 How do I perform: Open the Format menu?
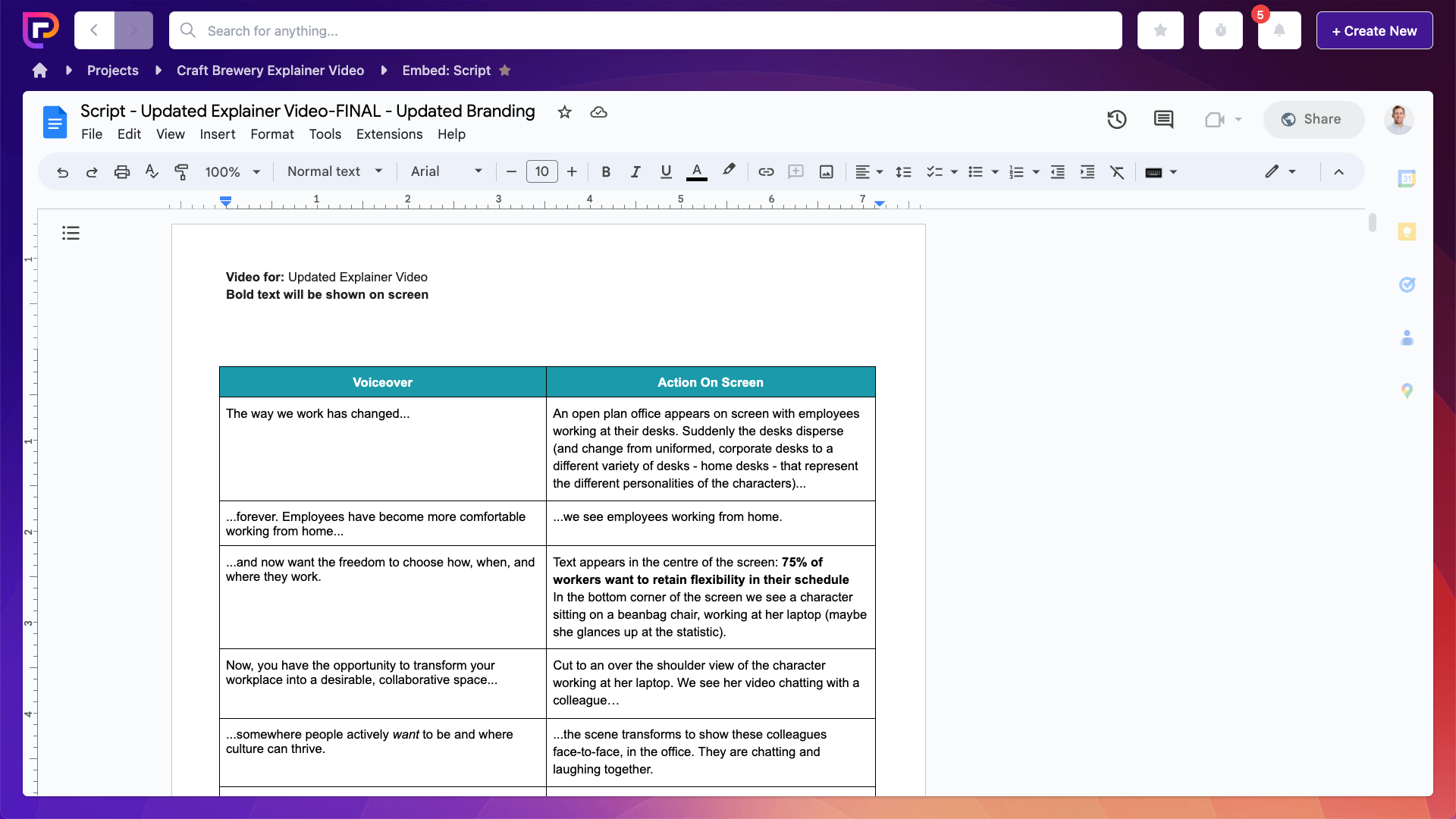(x=271, y=134)
